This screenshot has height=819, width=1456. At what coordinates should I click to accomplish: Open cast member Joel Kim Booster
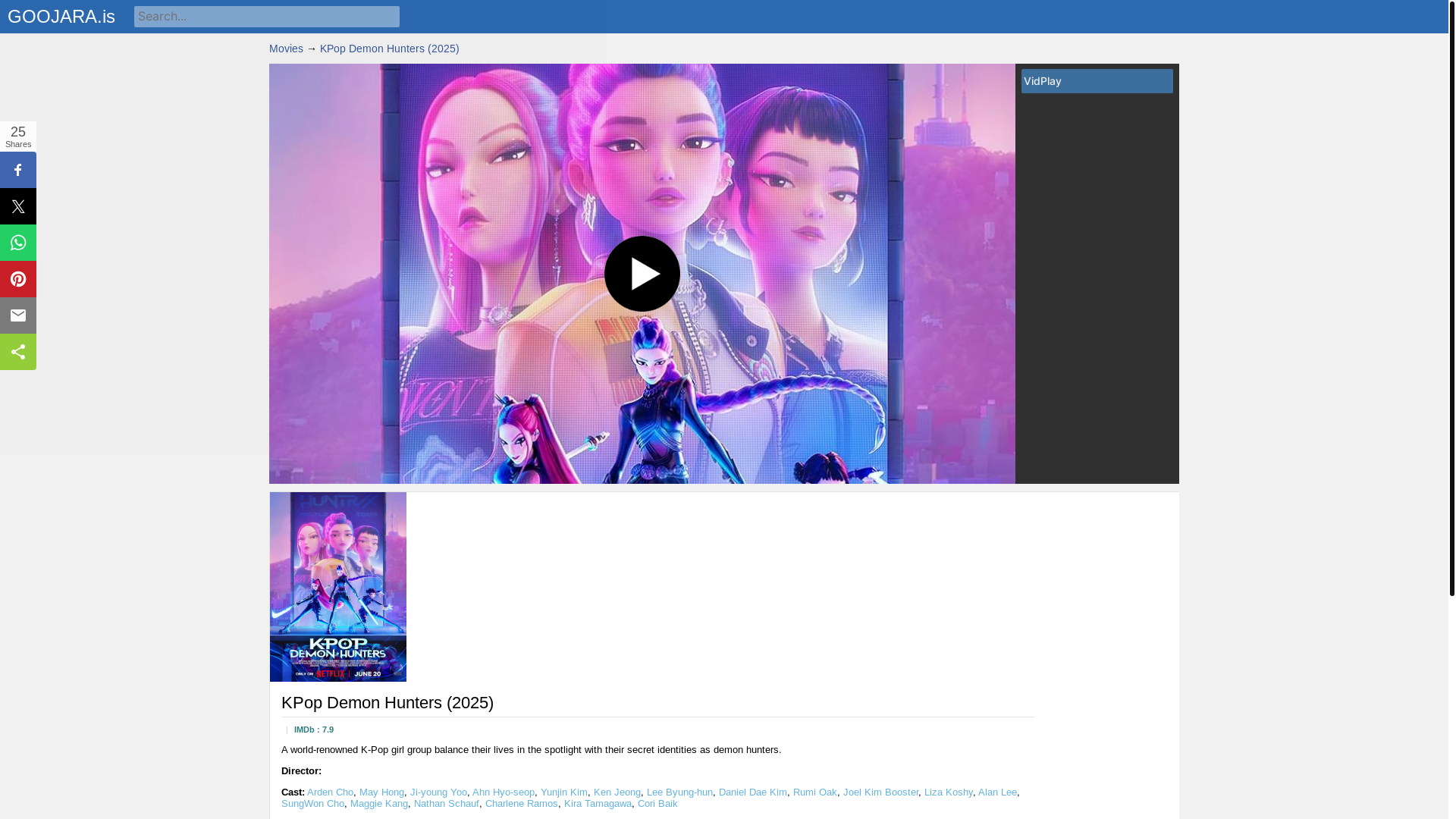tap(880, 792)
